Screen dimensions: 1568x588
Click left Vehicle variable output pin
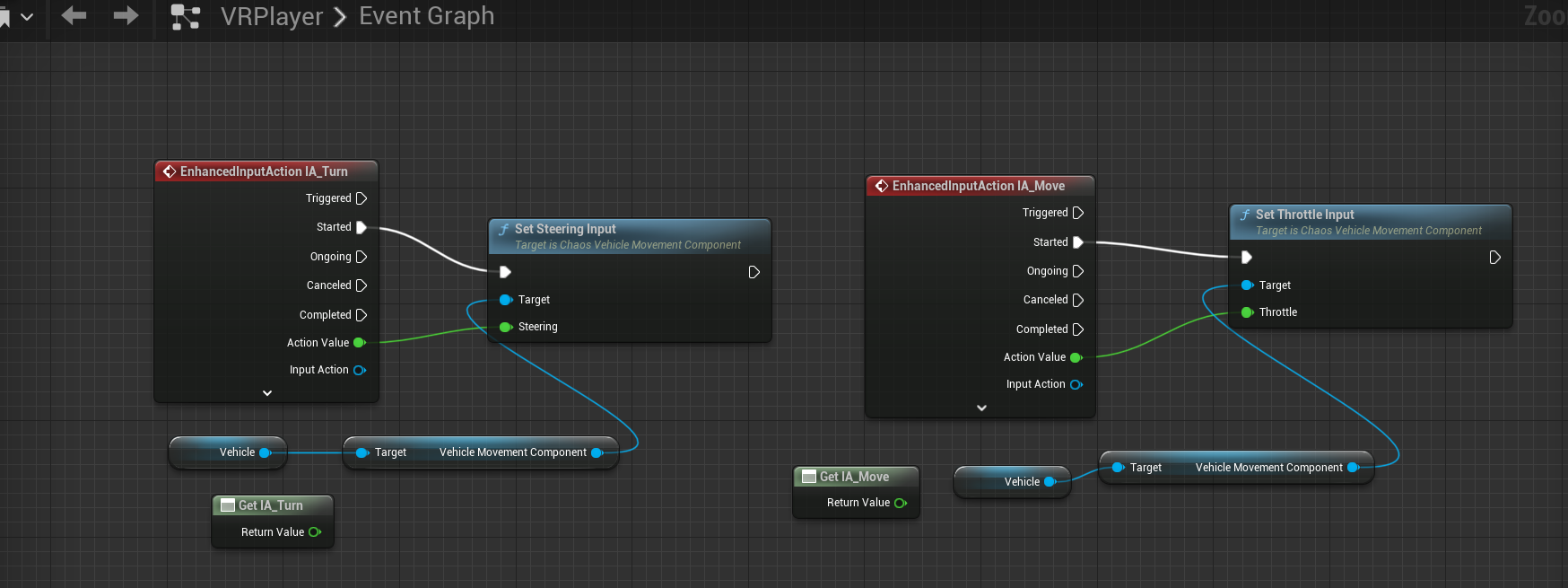[x=266, y=452]
